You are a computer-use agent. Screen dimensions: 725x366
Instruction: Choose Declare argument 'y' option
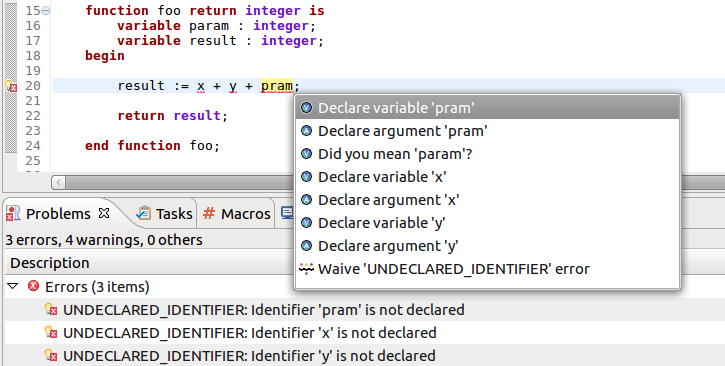tap(487, 246)
